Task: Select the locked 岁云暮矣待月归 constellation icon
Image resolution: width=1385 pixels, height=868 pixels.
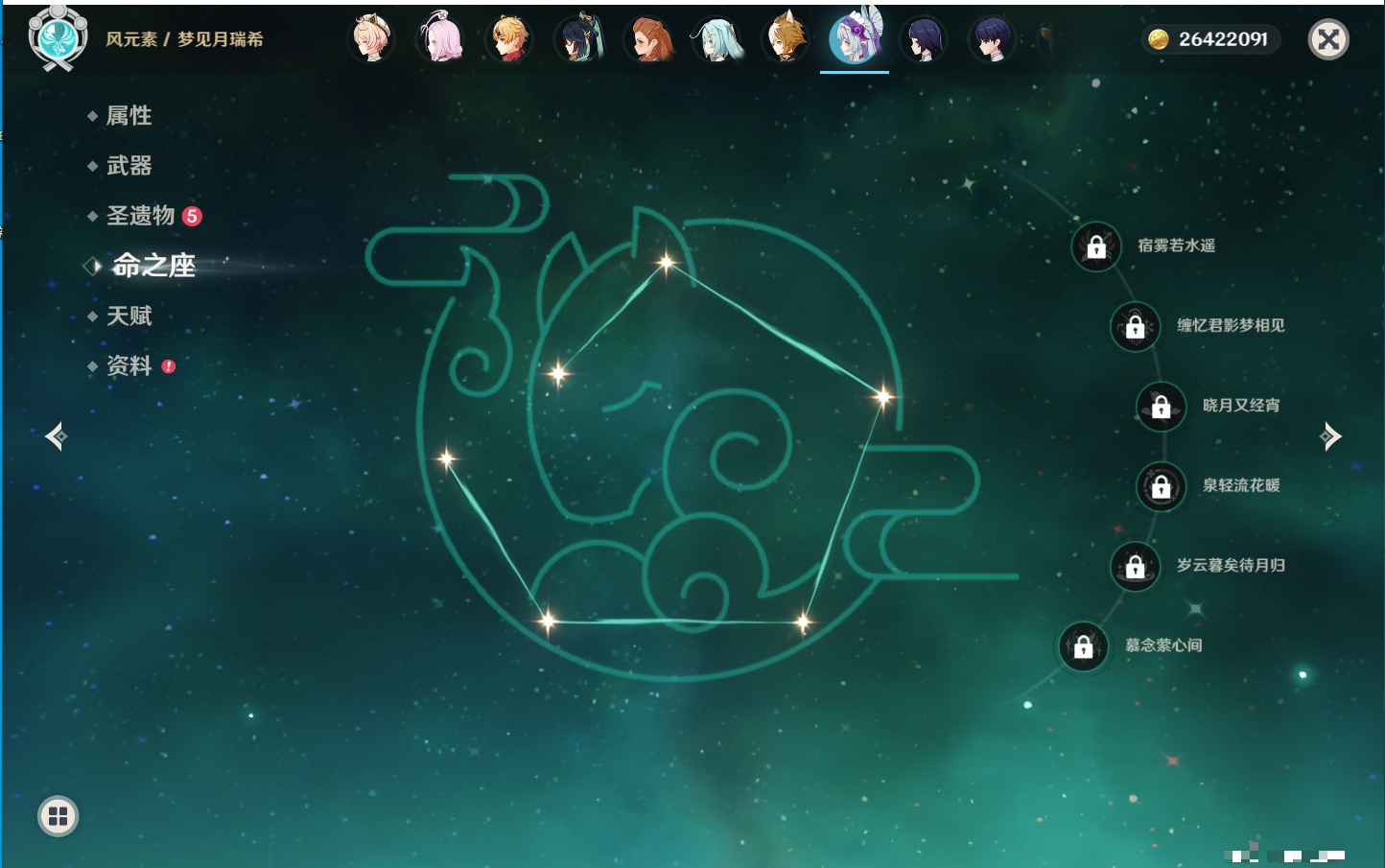Action: [x=1135, y=566]
